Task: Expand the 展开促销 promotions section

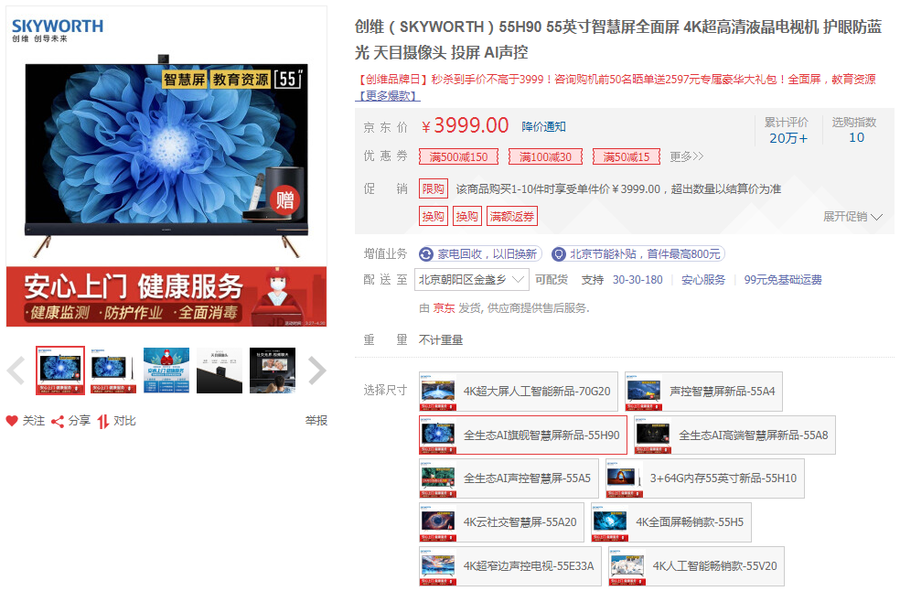Action: pyautogui.click(x=852, y=216)
